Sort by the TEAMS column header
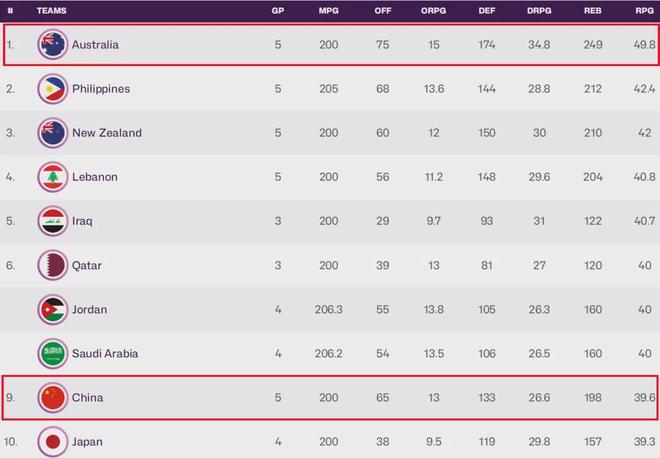Viewport: 660px width, 458px height. click(51, 11)
